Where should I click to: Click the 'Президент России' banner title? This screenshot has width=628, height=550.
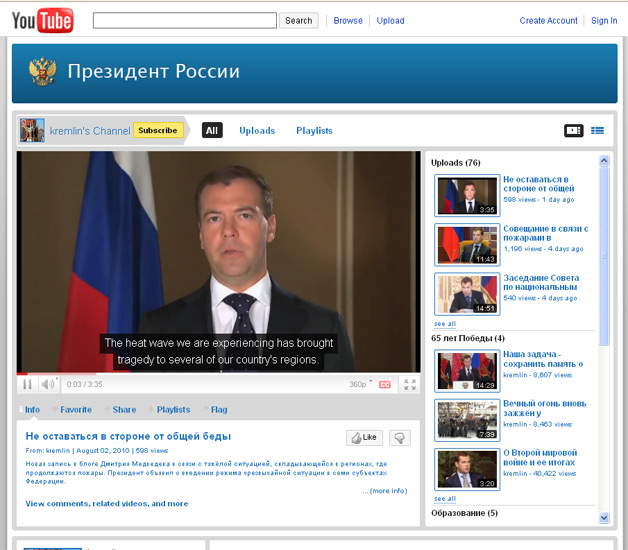click(x=153, y=71)
